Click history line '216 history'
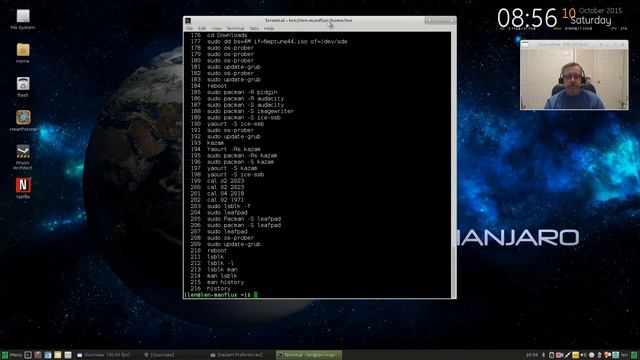This screenshot has height=360, width=640. click(211, 289)
